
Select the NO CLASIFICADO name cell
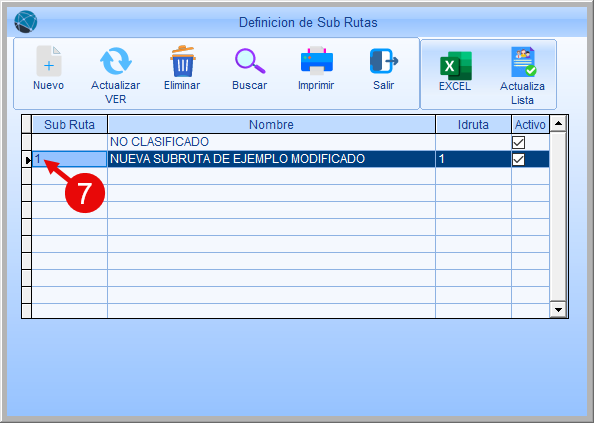click(x=271, y=142)
